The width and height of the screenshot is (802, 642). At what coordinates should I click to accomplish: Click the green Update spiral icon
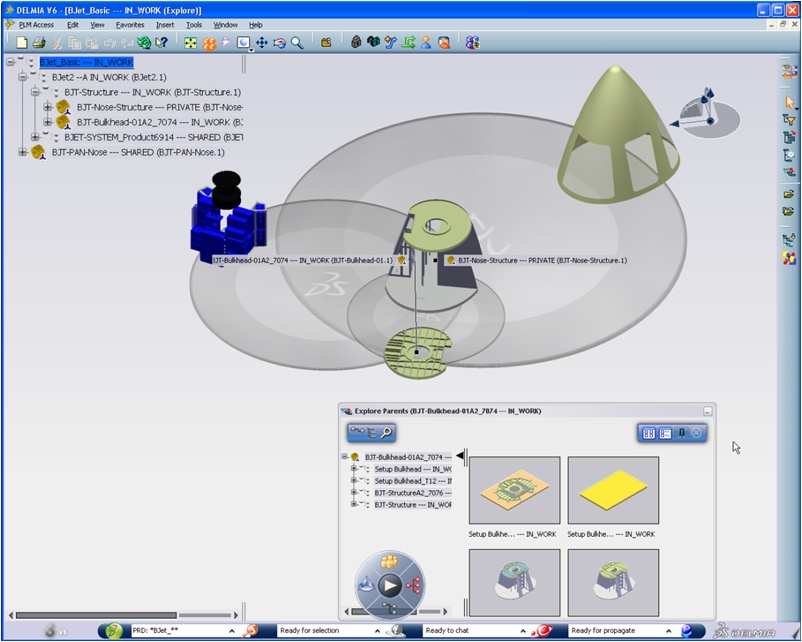[144, 43]
